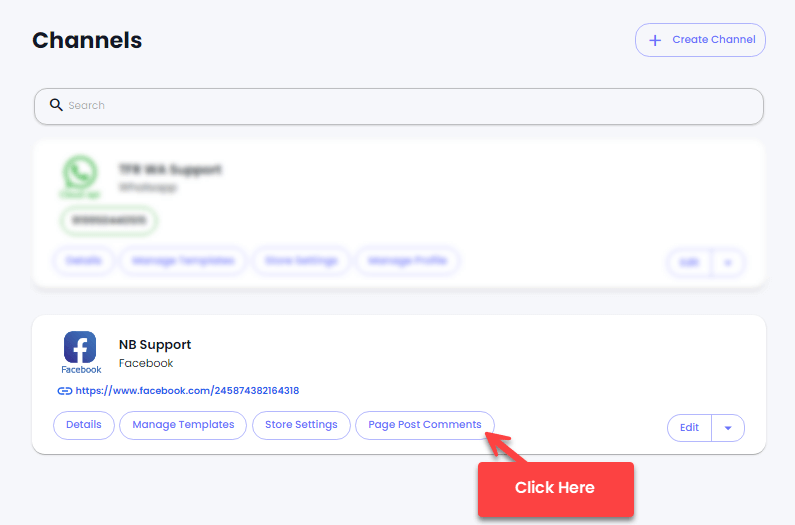795x525 pixels.
Task: Click the link chain icon beside URL
Action: pos(64,391)
